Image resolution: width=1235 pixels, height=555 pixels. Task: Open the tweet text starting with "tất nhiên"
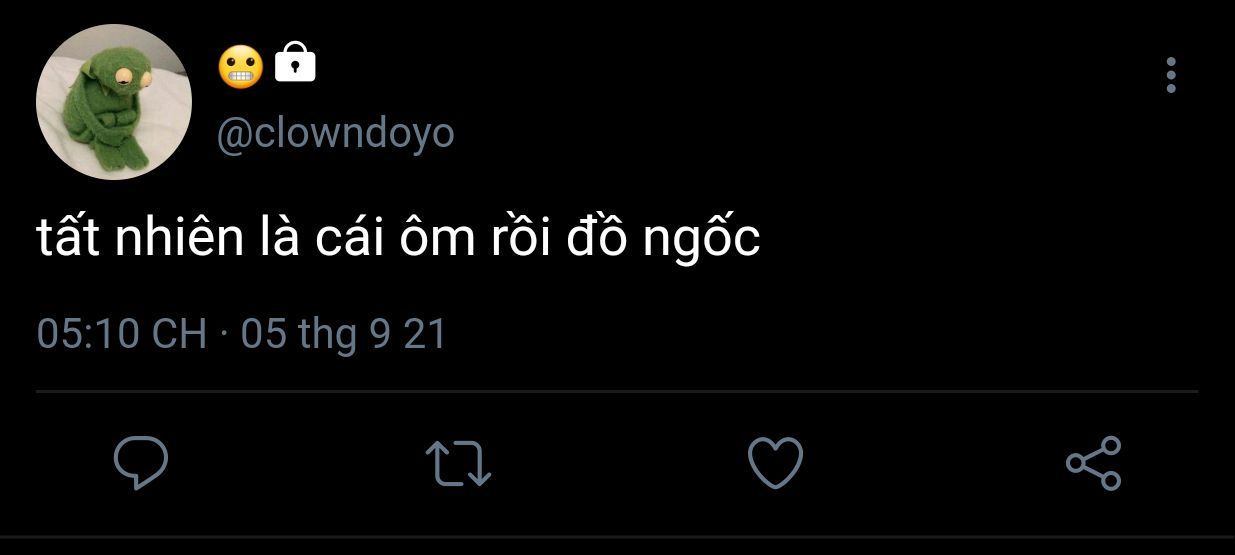click(399, 238)
